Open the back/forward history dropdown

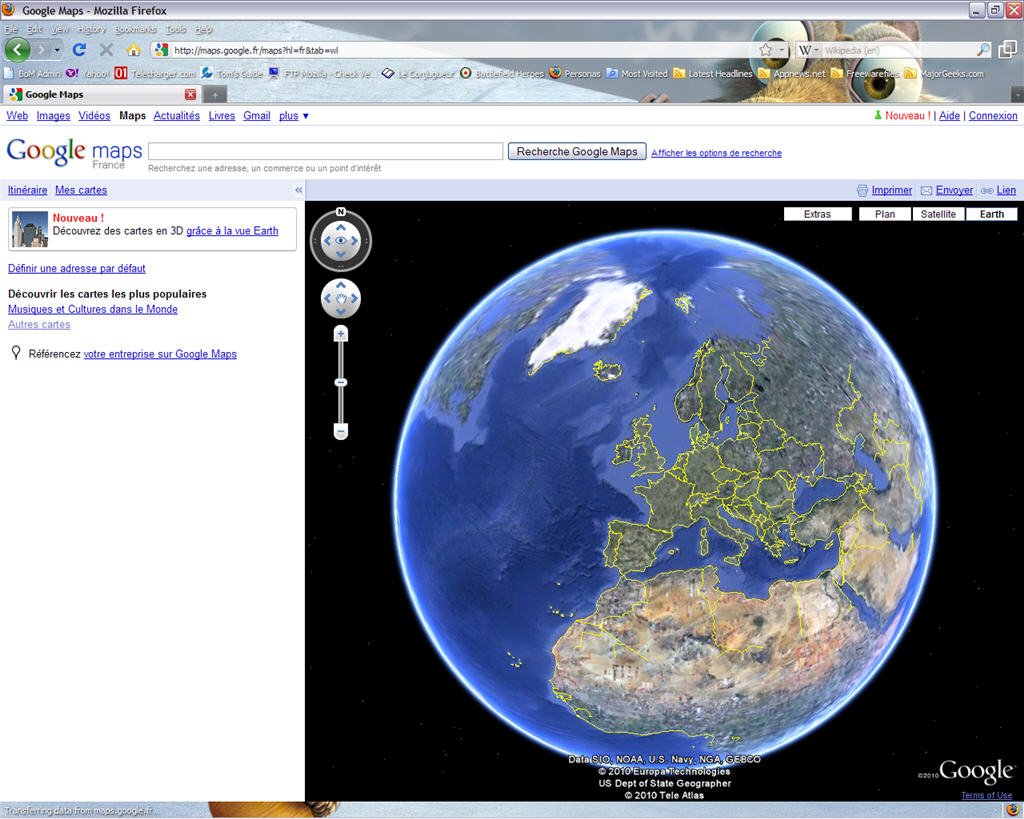tap(57, 50)
